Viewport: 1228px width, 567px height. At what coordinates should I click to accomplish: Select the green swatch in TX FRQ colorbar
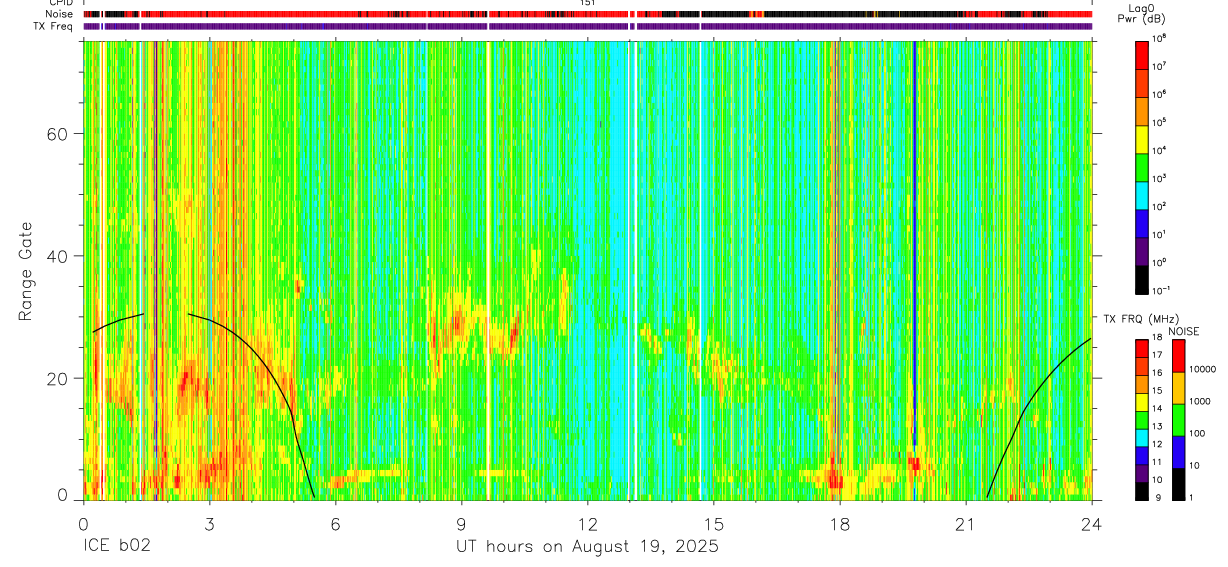(1142, 420)
